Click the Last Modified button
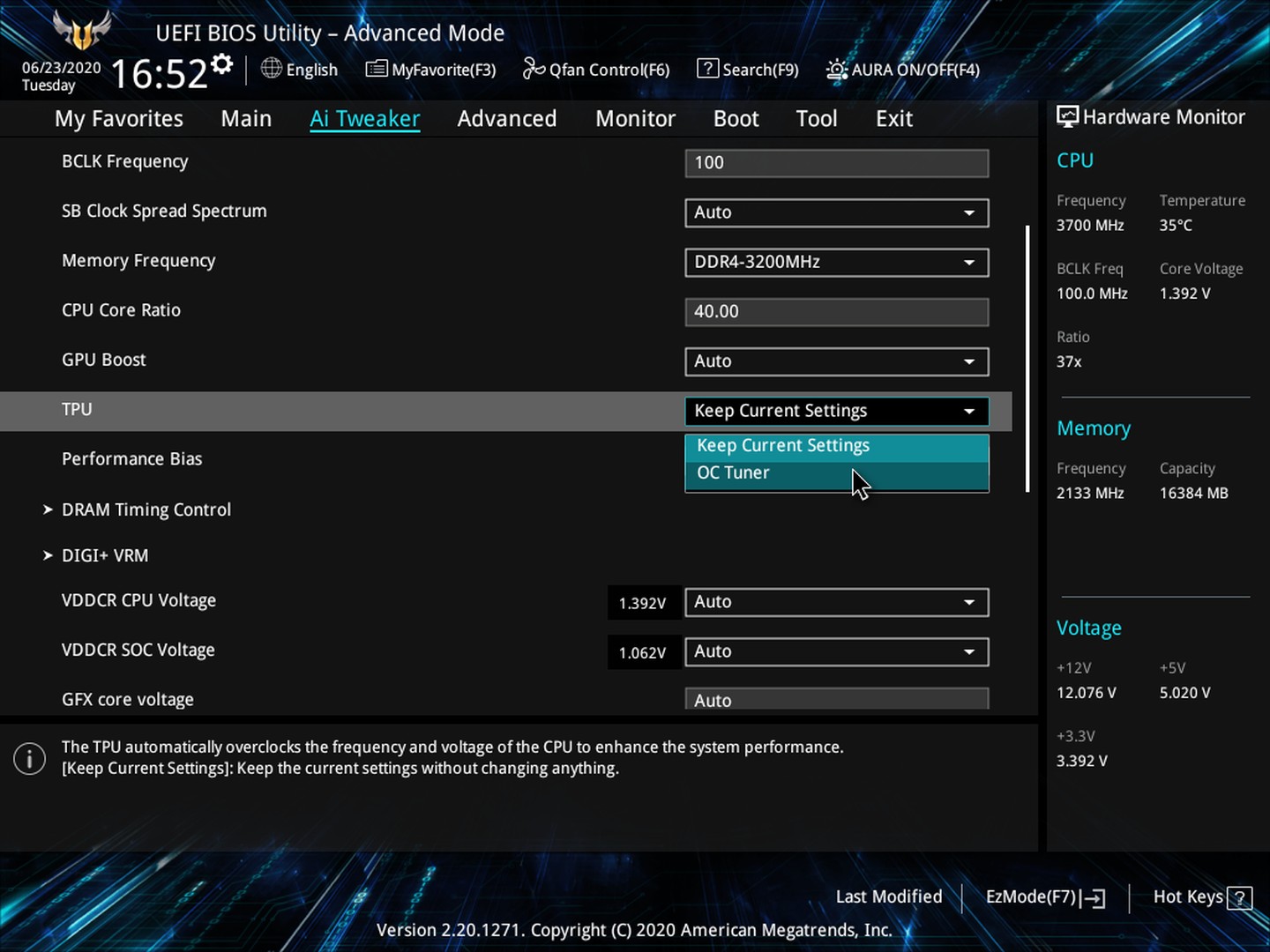 tap(889, 896)
